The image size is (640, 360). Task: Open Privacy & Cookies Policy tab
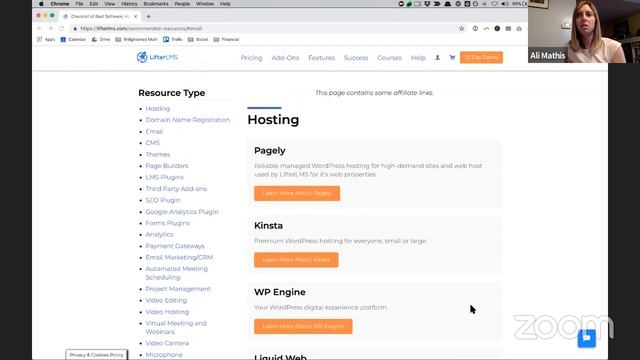pos(96,355)
